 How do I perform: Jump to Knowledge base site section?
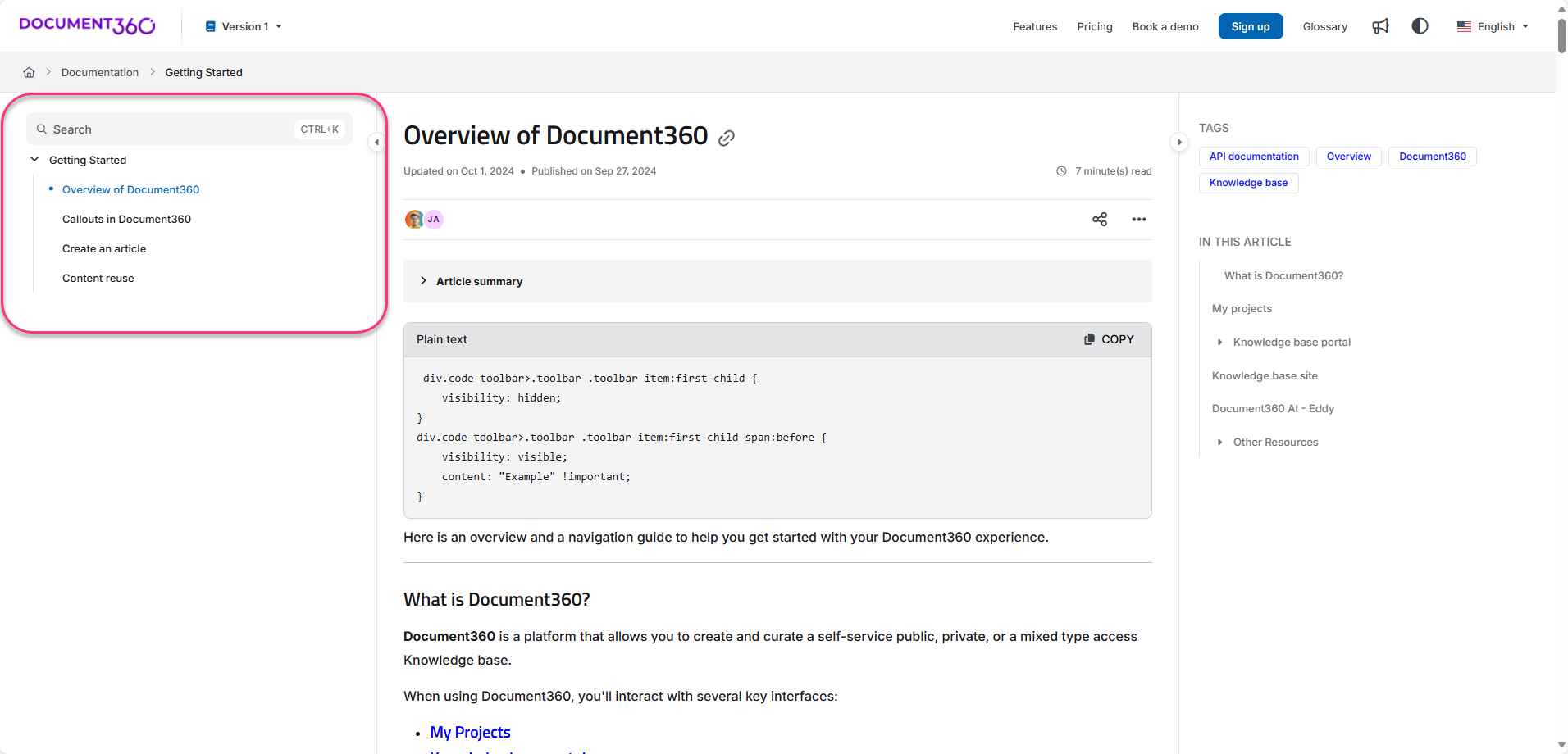click(1265, 375)
